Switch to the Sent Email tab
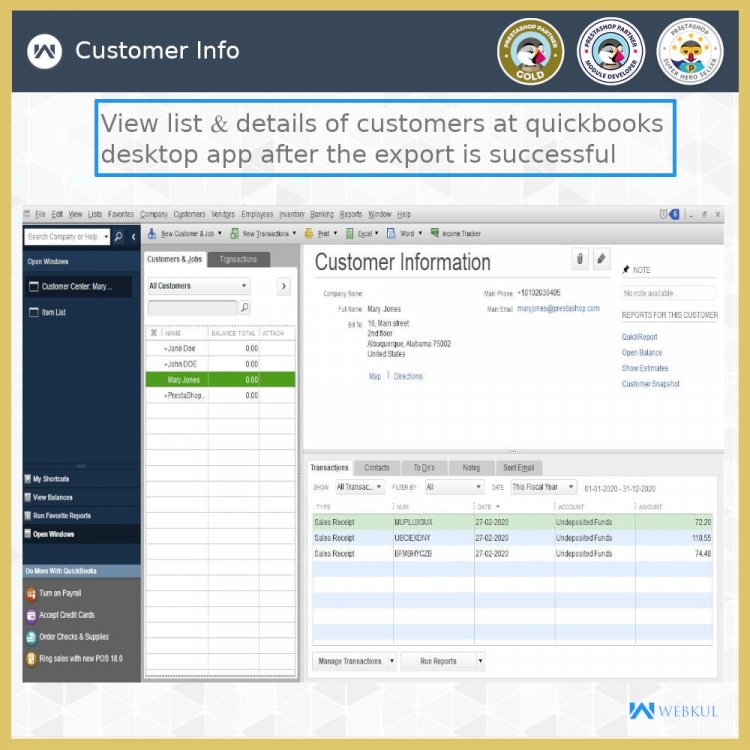The image size is (750, 750). click(518, 468)
